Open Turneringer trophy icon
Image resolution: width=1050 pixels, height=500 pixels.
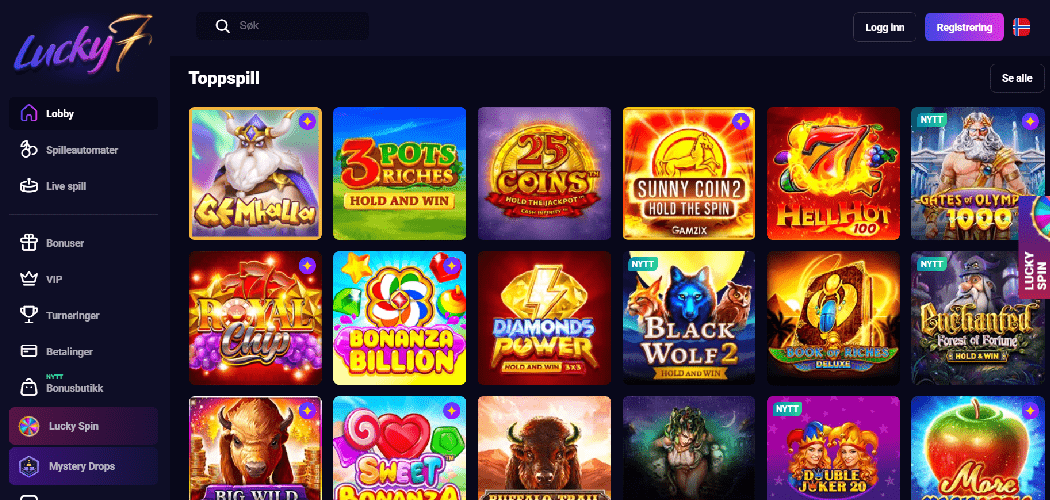coord(28,315)
